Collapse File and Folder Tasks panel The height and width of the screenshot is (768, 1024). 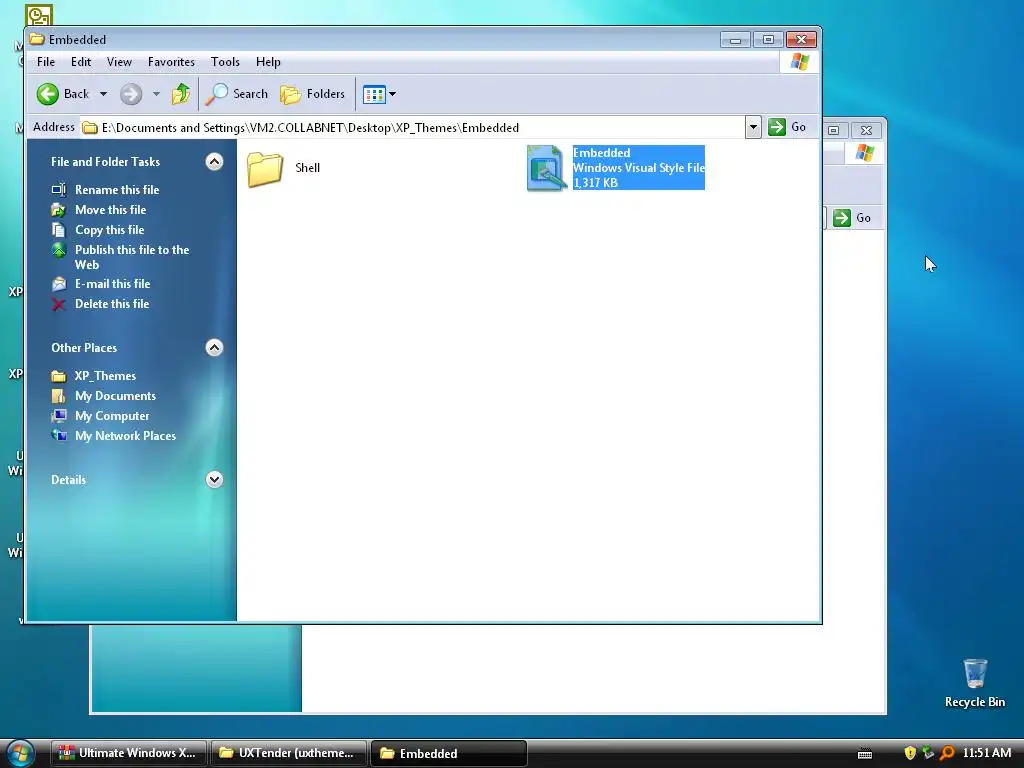coord(214,161)
